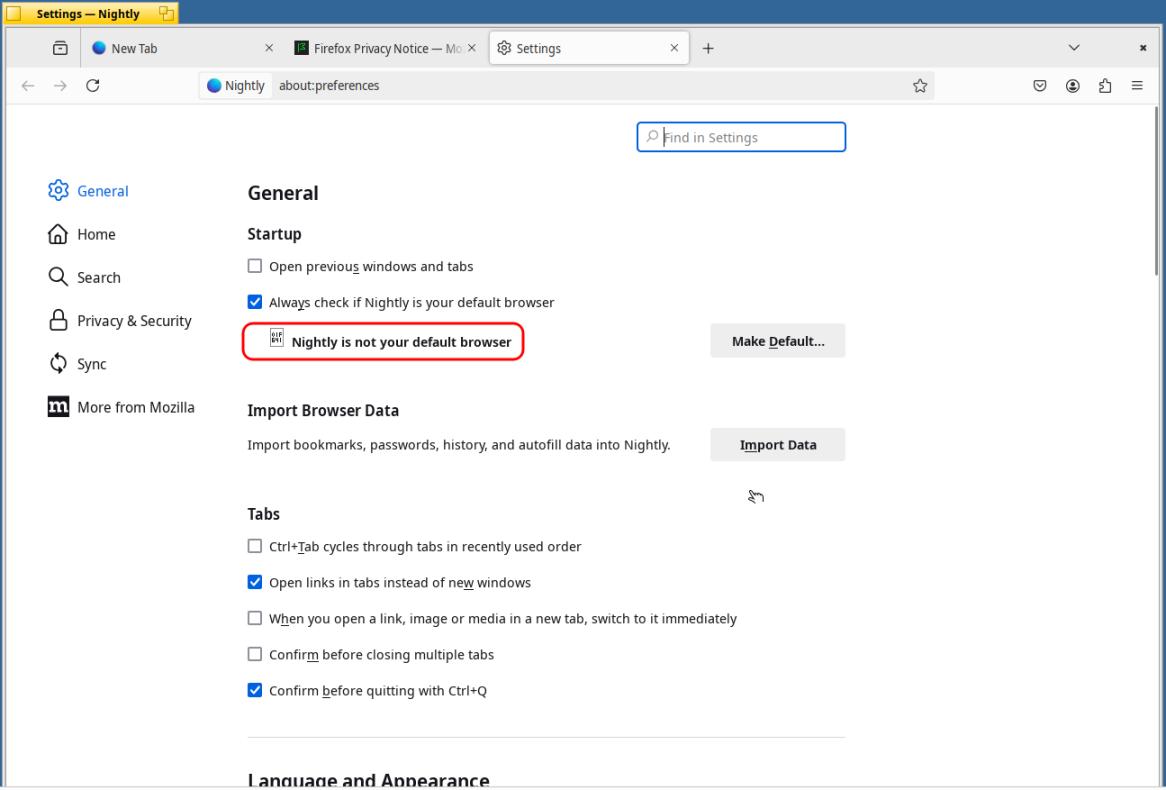
Task: Click the New Tab favicon
Action: pyautogui.click(x=99, y=48)
